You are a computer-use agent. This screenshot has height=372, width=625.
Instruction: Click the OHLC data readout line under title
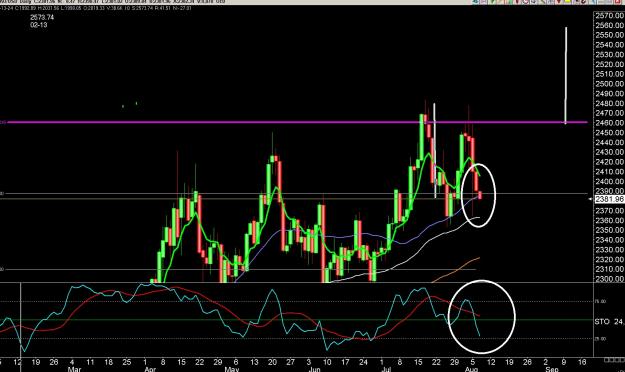96,8
